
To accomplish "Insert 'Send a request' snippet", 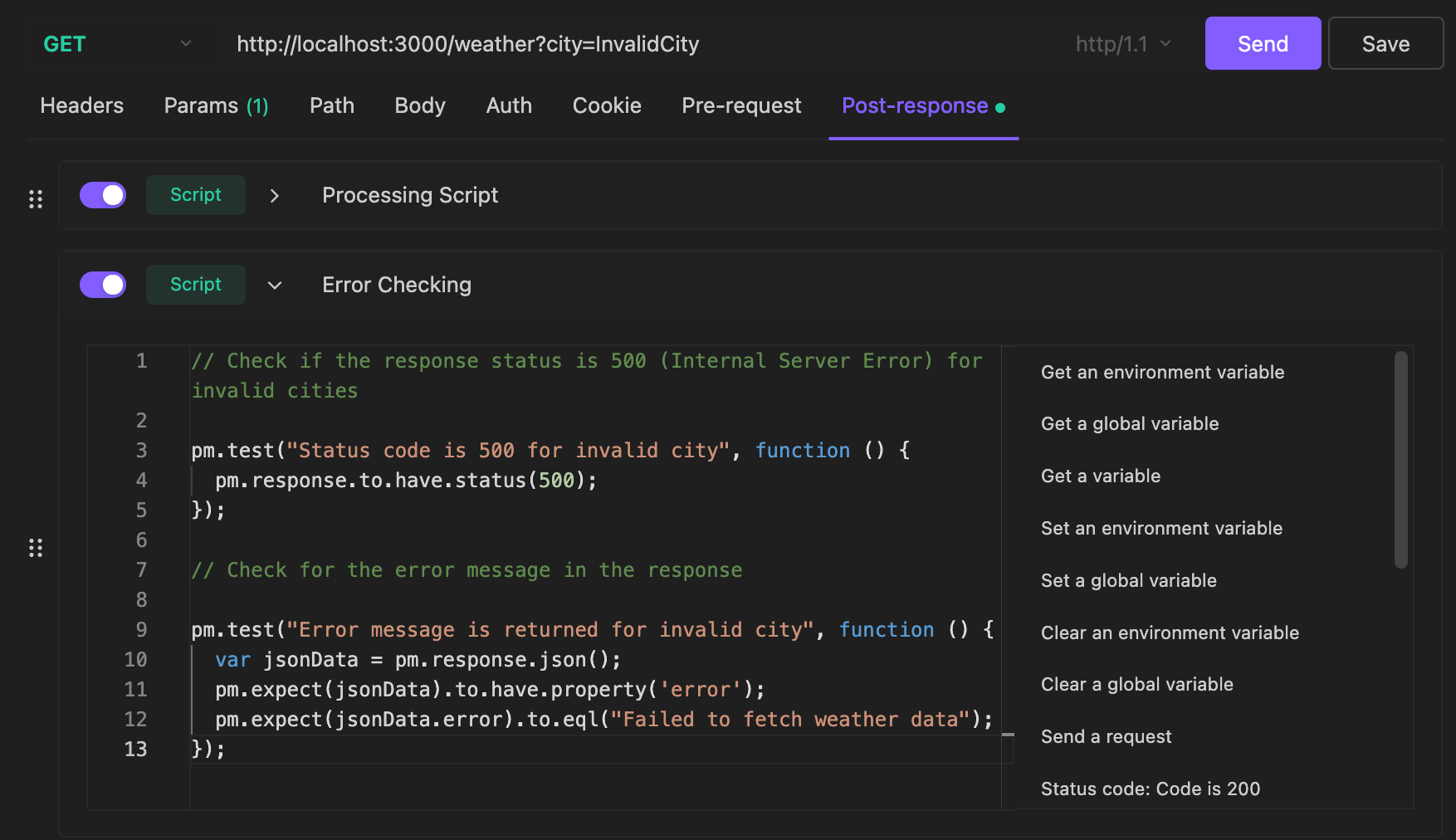I will click(1107, 736).
